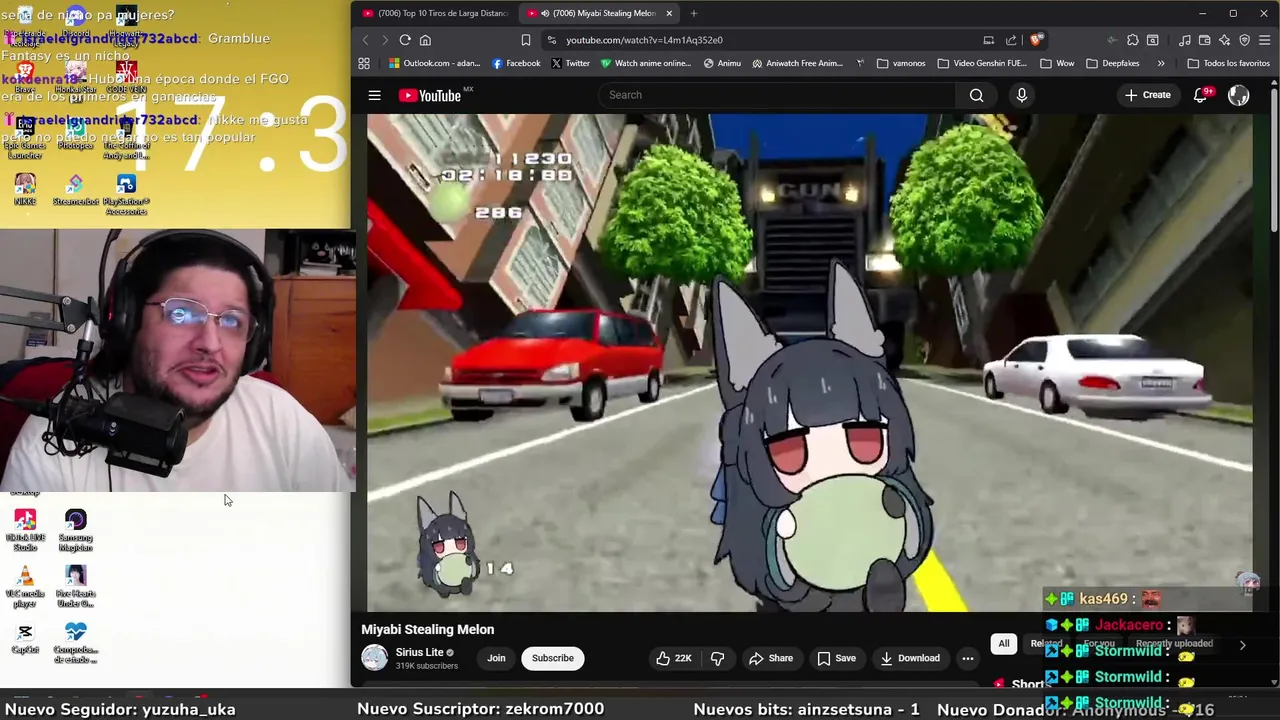Open Todos los favoritos folder
Image resolution: width=1280 pixels, height=720 pixels.
click(1229, 63)
